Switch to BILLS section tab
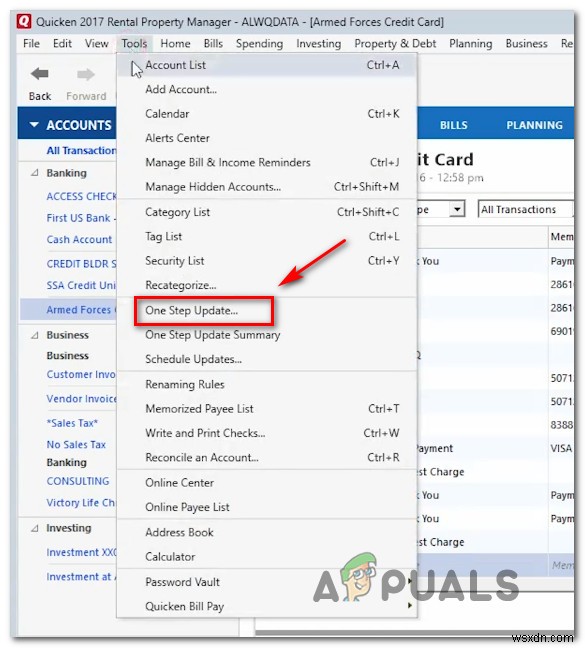Screen dimensions: 585x648 pos(454,125)
